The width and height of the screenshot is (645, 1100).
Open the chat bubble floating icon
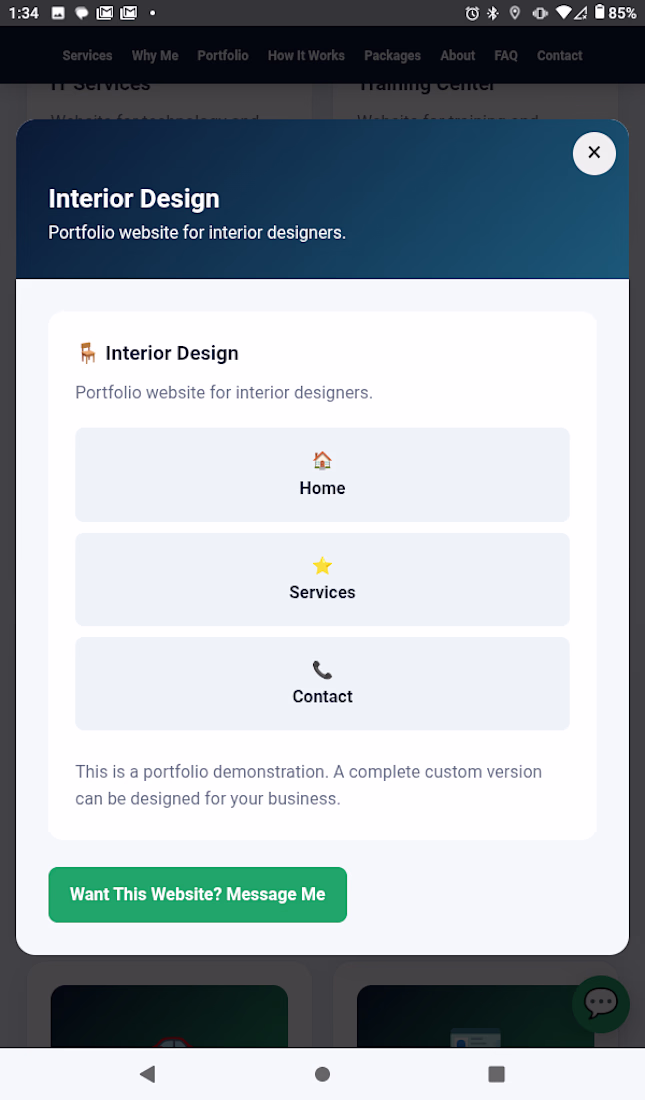pos(600,1004)
